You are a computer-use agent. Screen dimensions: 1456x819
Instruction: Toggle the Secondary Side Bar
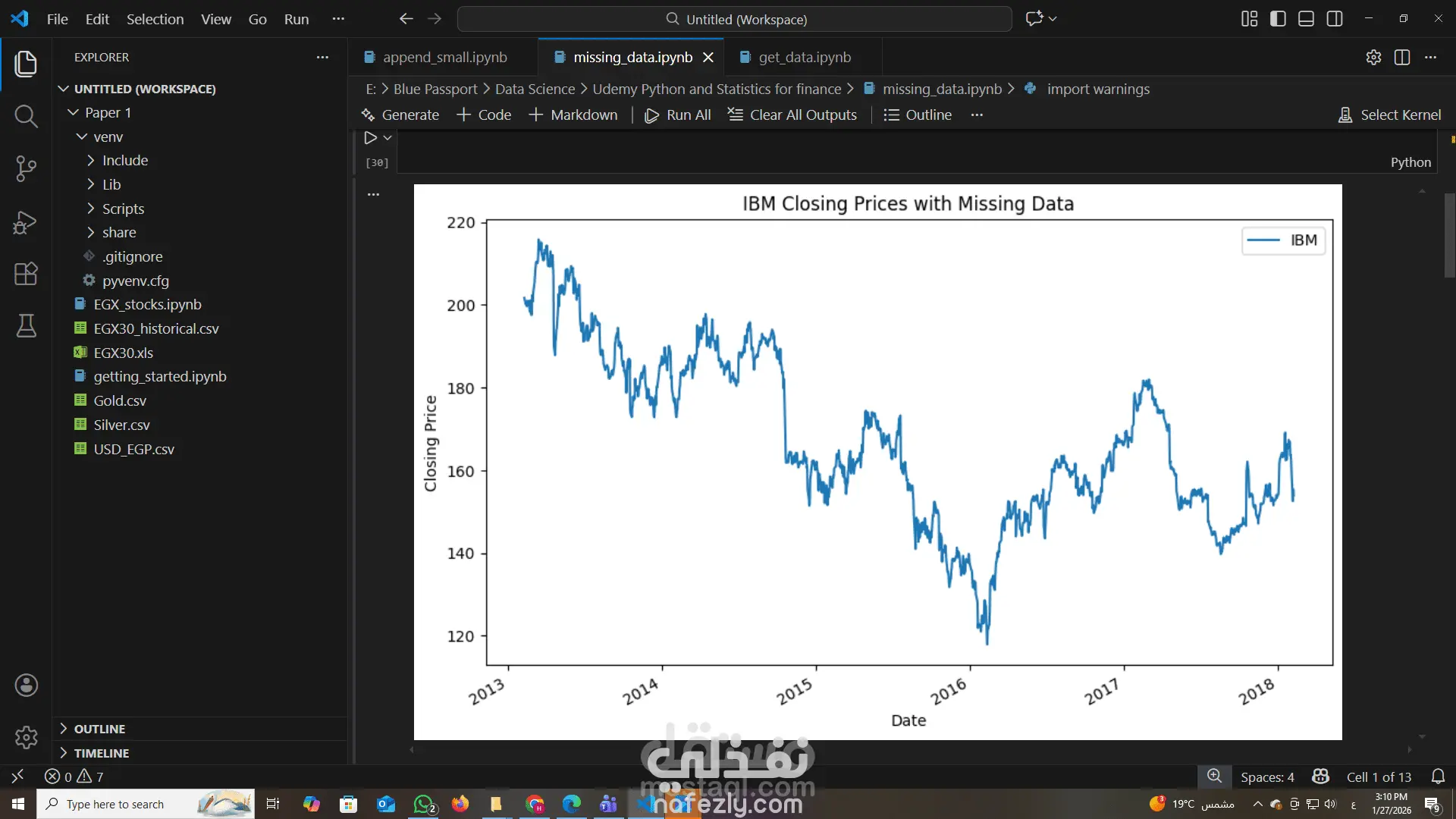point(1335,19)
